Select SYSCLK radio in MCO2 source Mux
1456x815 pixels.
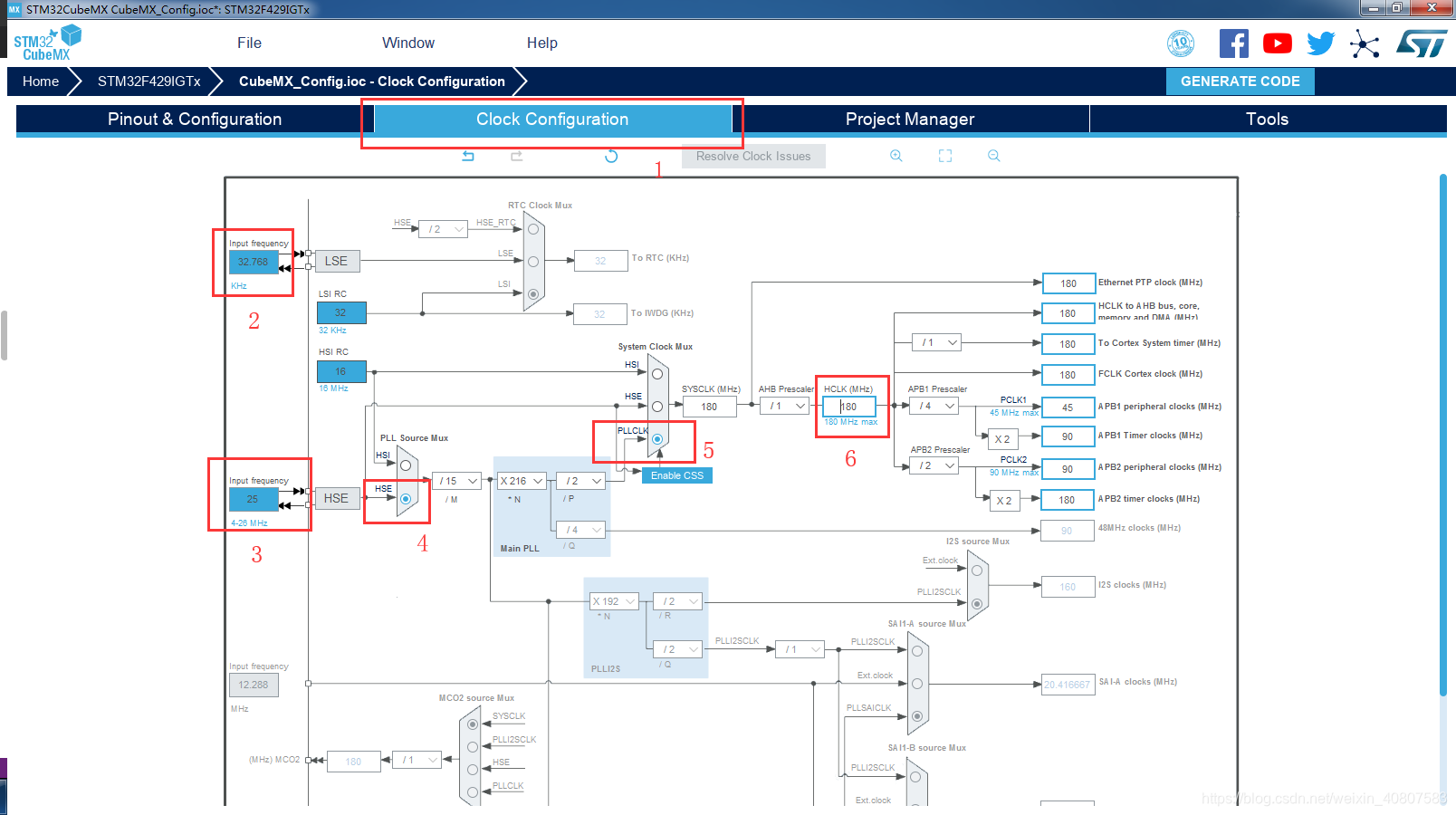pyautogui.click(x=473, y=724)
